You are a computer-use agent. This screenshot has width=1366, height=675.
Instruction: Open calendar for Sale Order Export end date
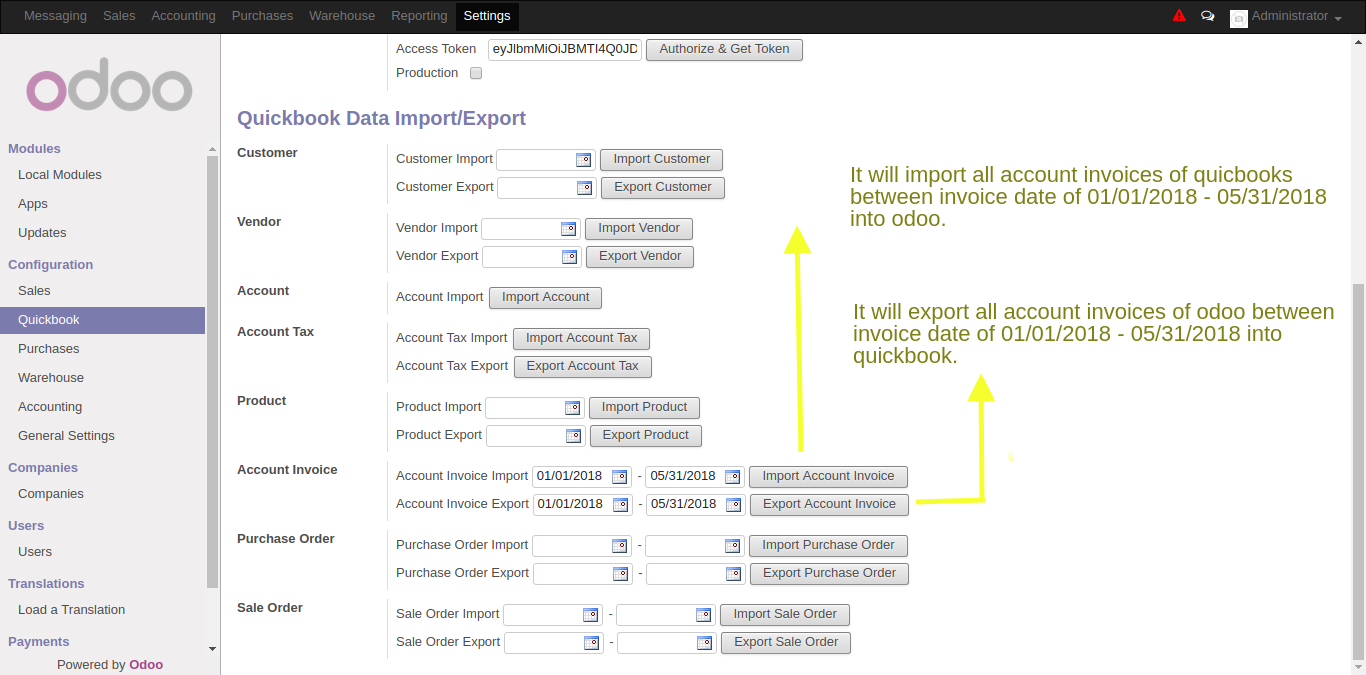click(704, 643)
